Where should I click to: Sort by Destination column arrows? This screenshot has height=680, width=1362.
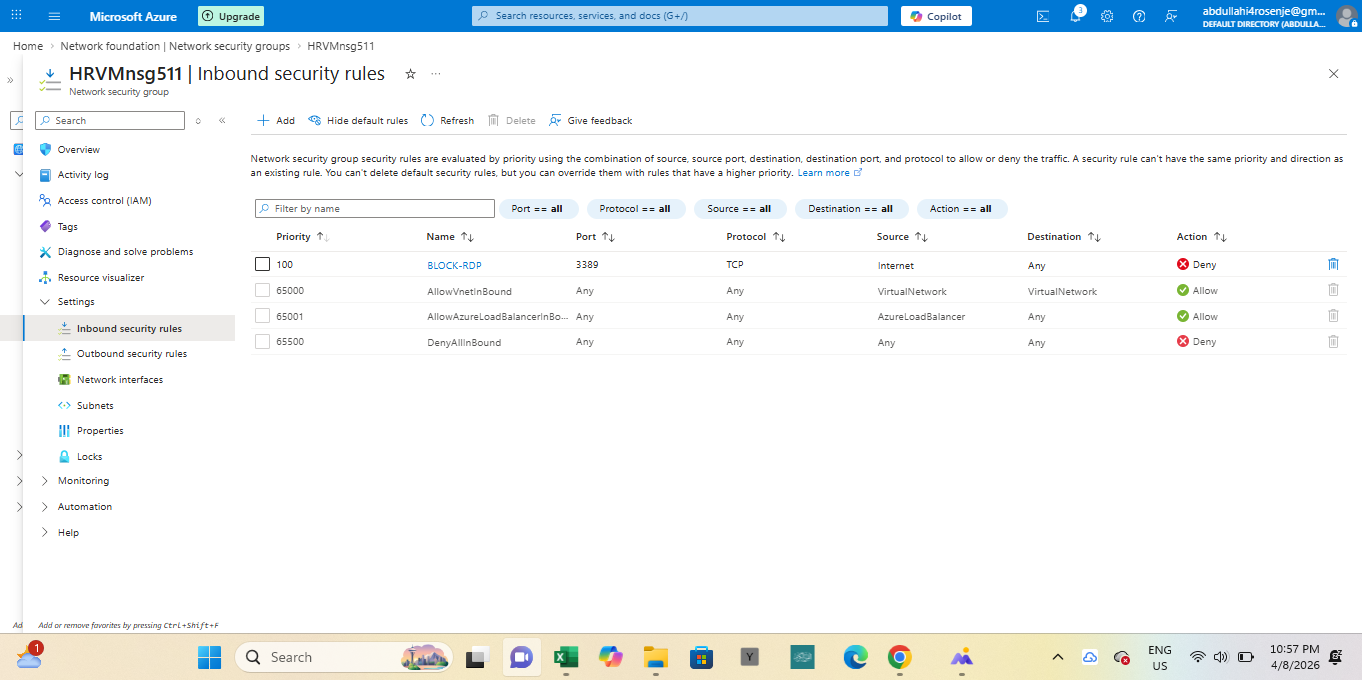coord(1094,237)
